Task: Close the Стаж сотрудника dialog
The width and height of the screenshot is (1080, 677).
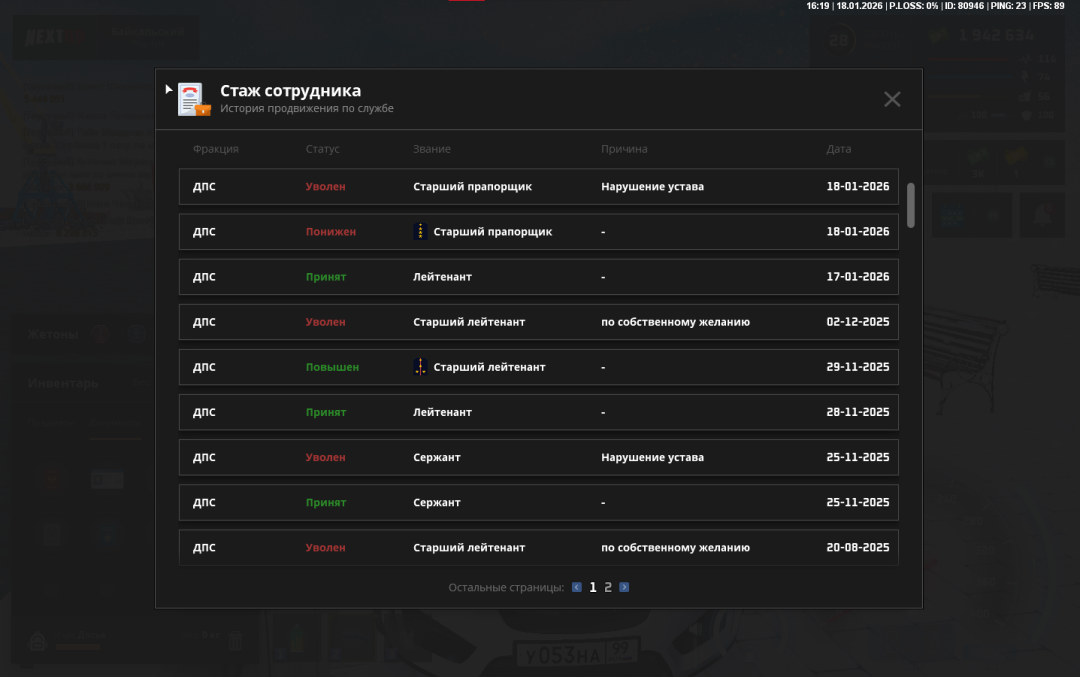Action: point(892,99)
